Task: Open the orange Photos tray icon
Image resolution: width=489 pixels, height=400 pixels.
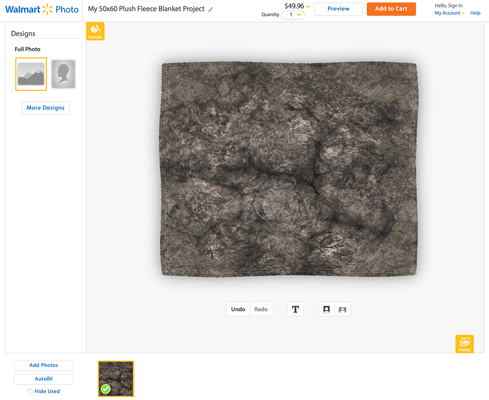Action: pyautogui.click(x=464, y=344)
